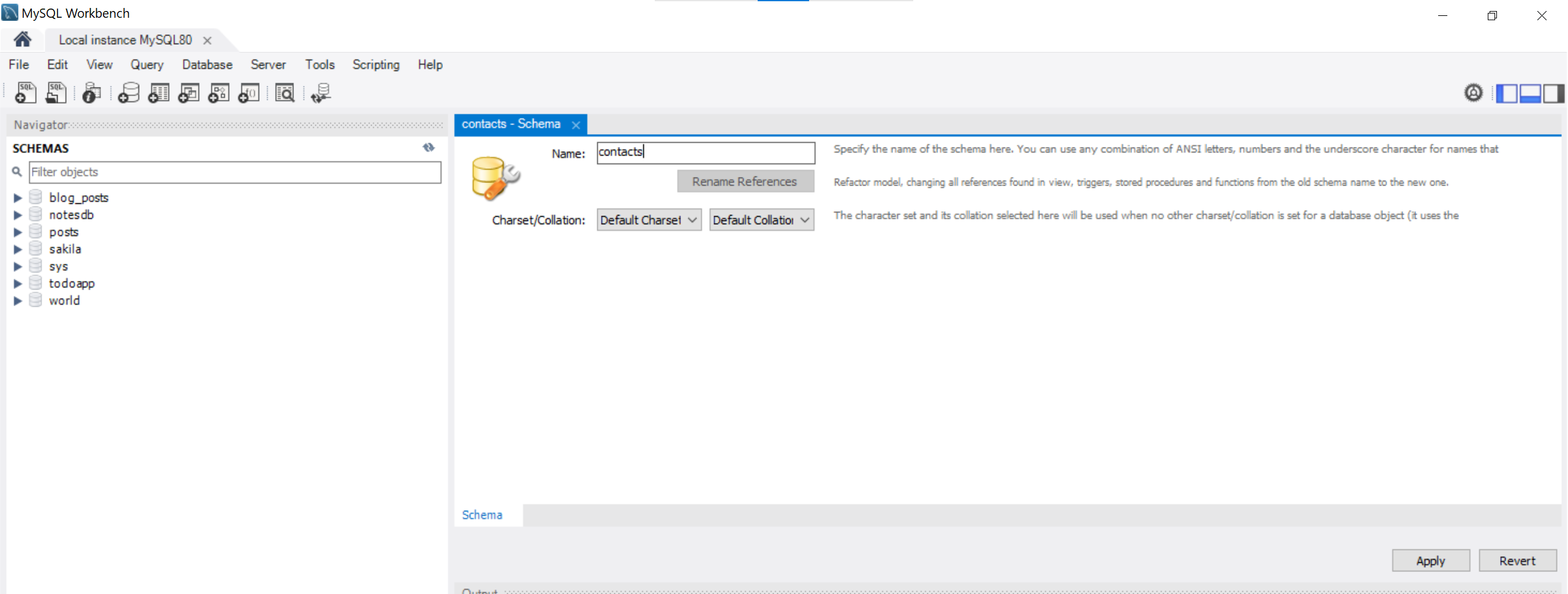1568x594 pixels.
Task: Click the Filter objects search field
Action: (235, 172)
